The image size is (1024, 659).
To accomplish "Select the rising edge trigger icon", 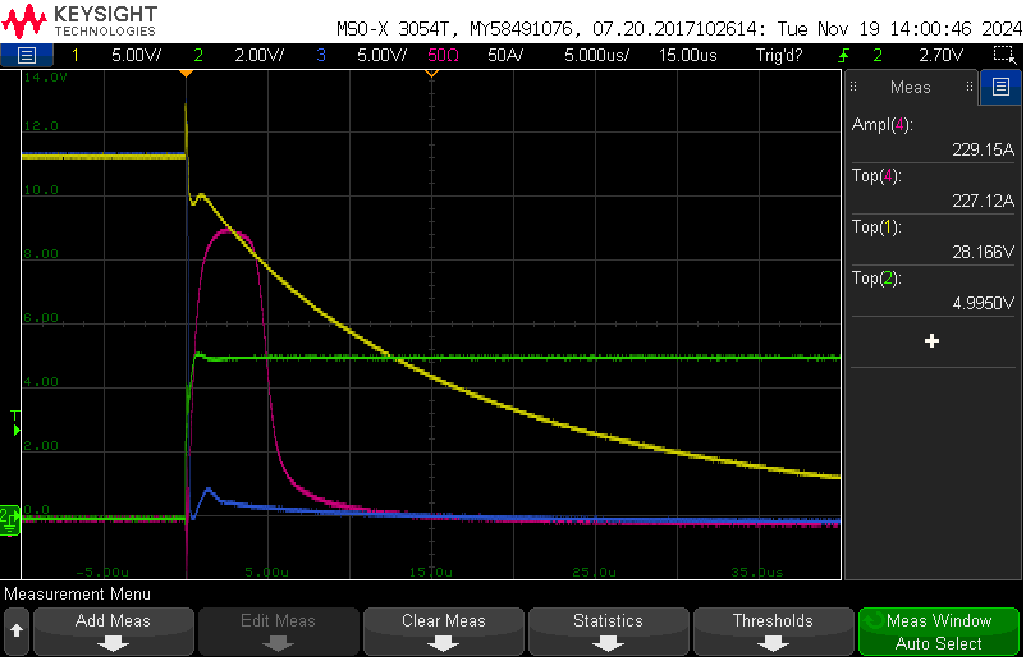I will click(844, 55).
